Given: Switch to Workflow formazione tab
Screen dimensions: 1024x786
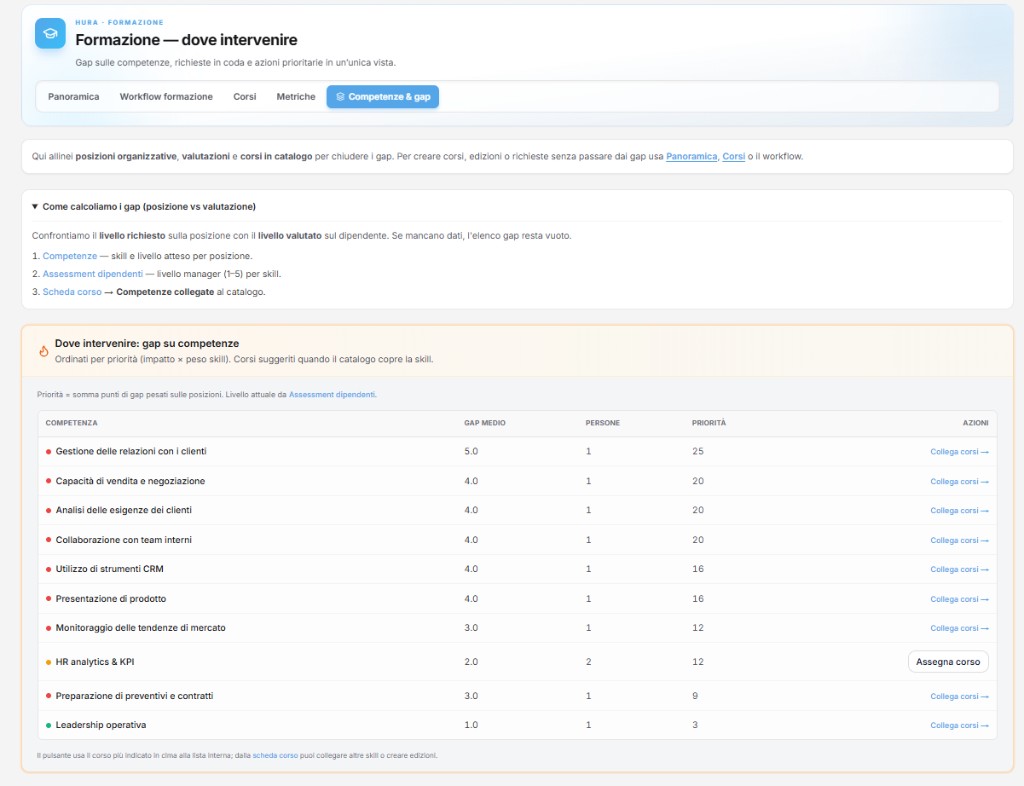Looking at the screenshot, I should point(166,97).
